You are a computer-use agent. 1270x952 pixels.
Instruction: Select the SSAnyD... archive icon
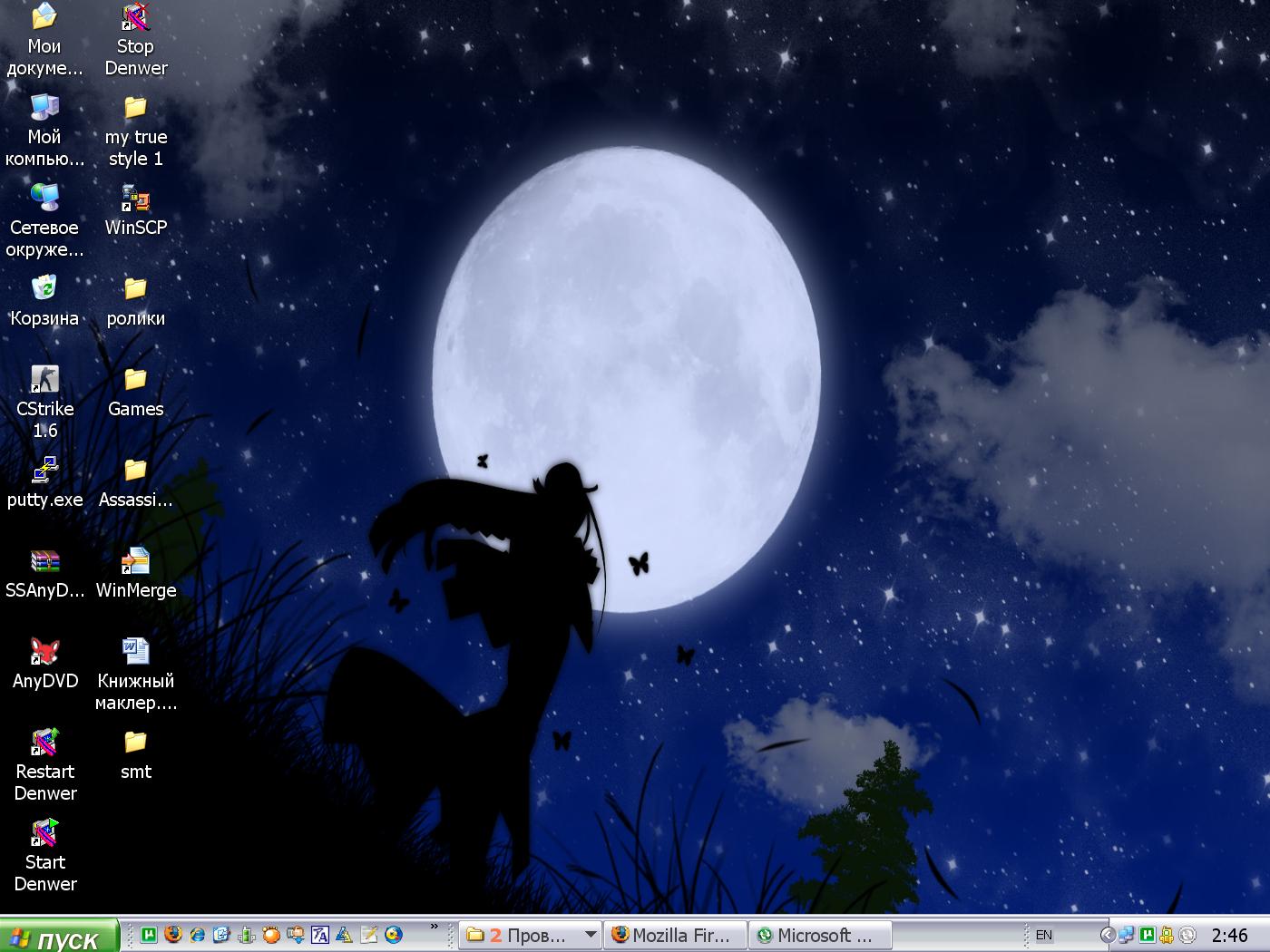coord(44,573)
